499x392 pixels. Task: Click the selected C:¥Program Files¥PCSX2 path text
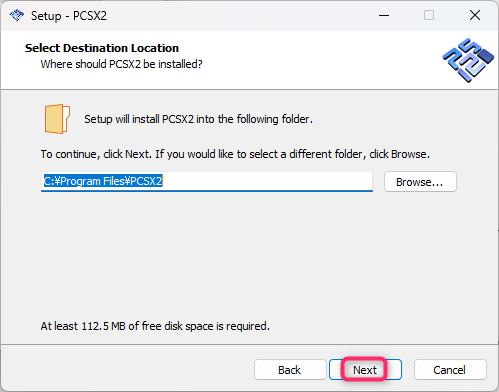pos(103,181)
